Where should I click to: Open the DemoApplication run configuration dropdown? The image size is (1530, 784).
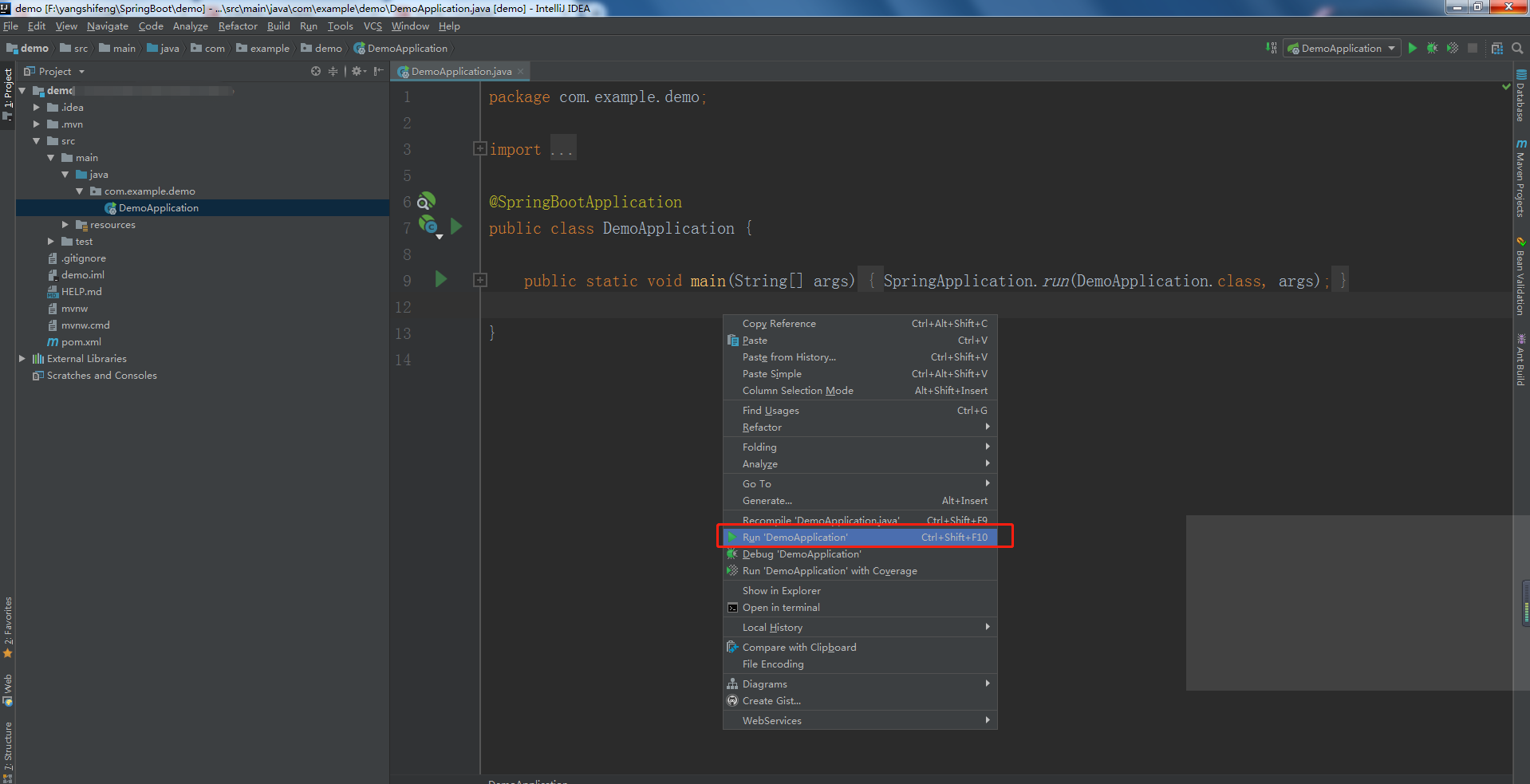pyautogui.click(x=1342, y=48)
